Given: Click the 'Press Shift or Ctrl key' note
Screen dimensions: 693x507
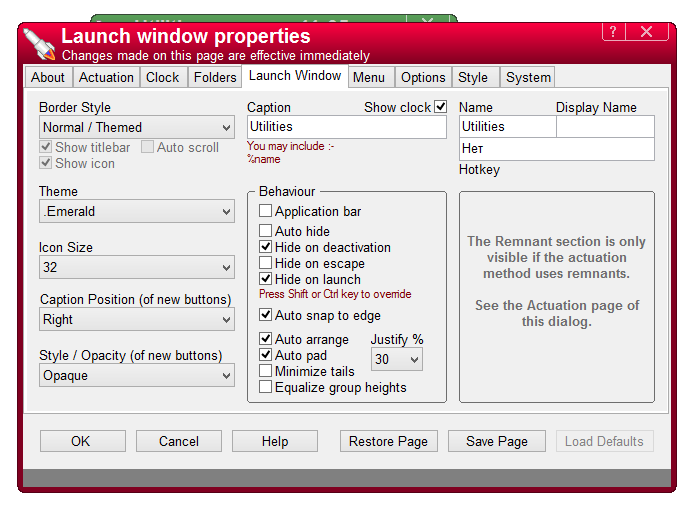Looking at the screenshot, I should coord(335,294).
